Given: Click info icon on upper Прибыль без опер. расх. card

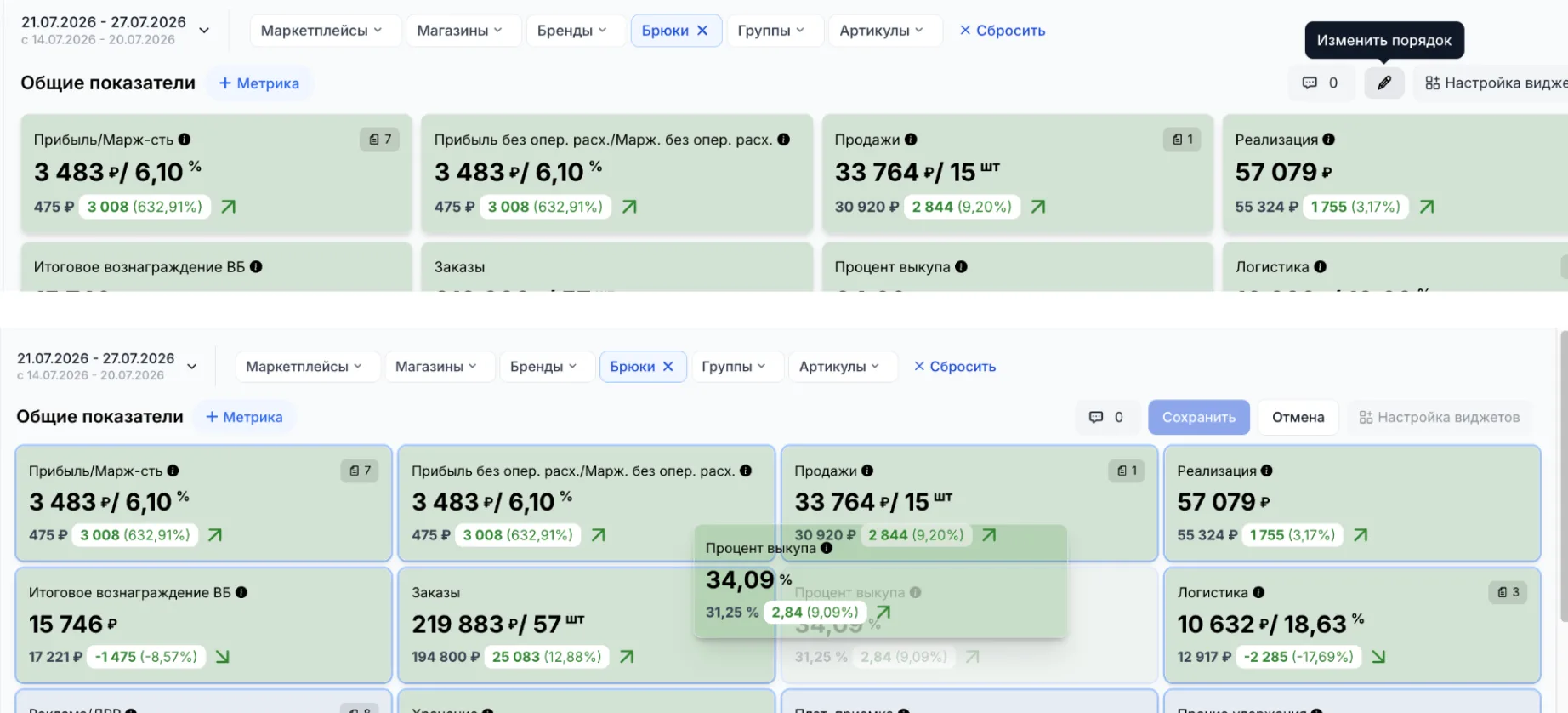Looking at the screenshot, I should (x=783, y=140).
